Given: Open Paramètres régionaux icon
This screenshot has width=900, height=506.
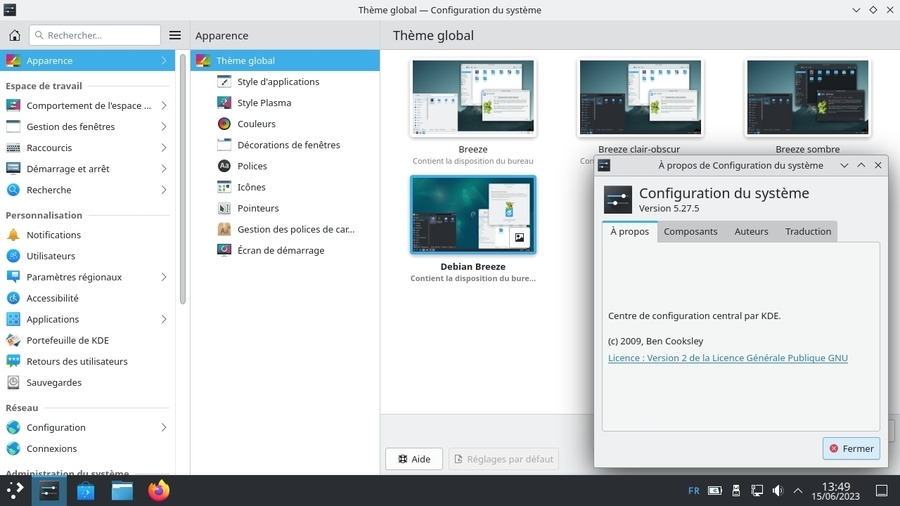Looking at the screenshot, I should click(x=13, y=277).
